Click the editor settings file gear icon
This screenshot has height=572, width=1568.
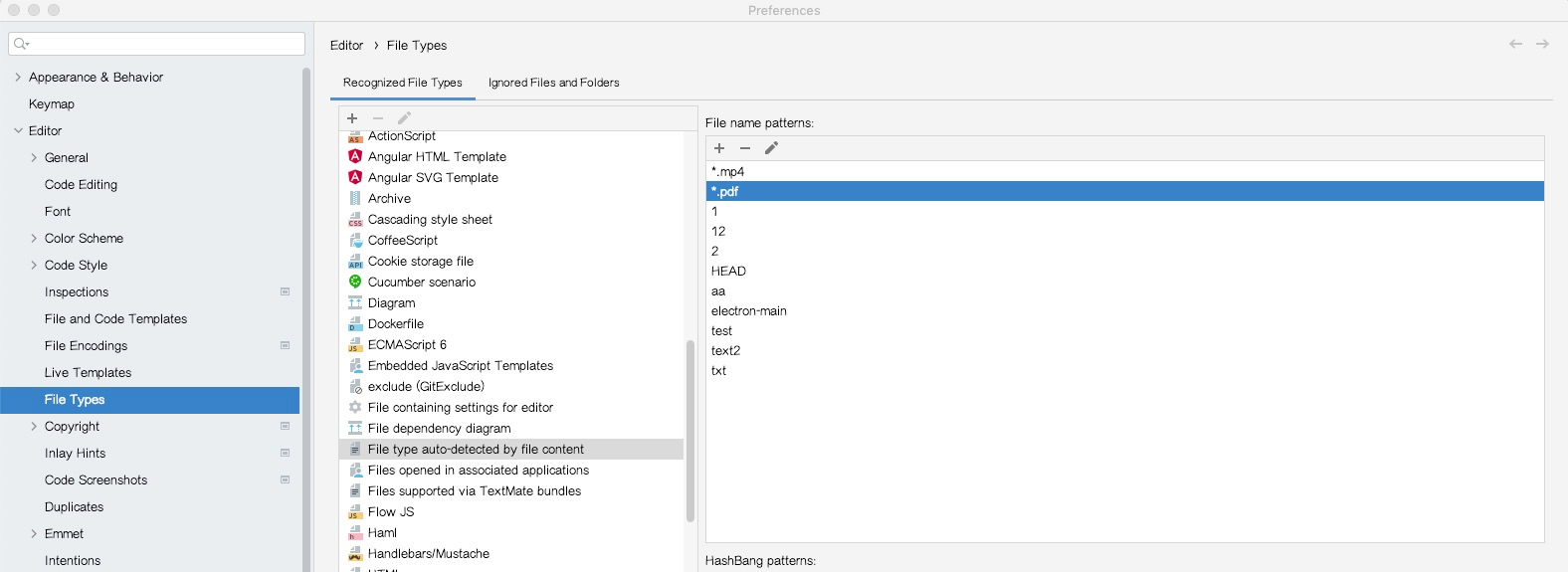pos(355,407)
